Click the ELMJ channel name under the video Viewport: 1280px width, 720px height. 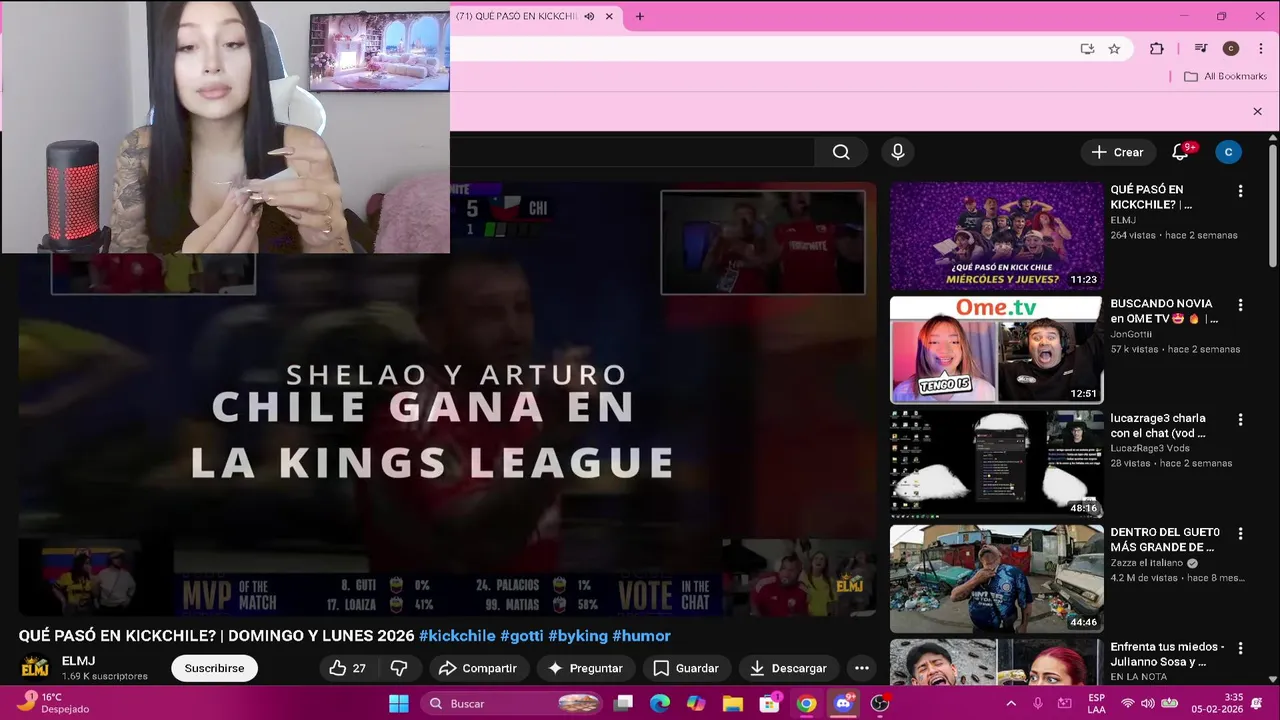78,661
